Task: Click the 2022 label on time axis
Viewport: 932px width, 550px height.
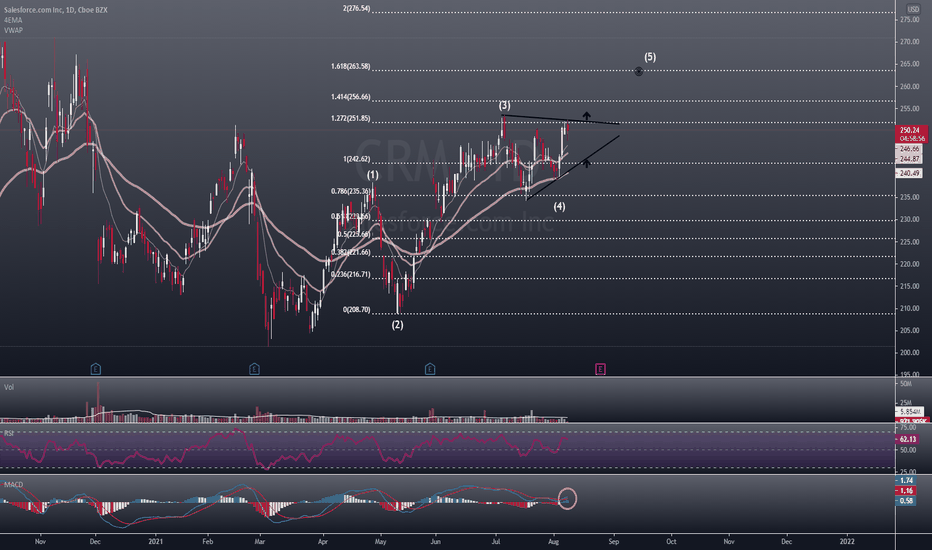Action: pyautogui.click(x=846, y=541)
